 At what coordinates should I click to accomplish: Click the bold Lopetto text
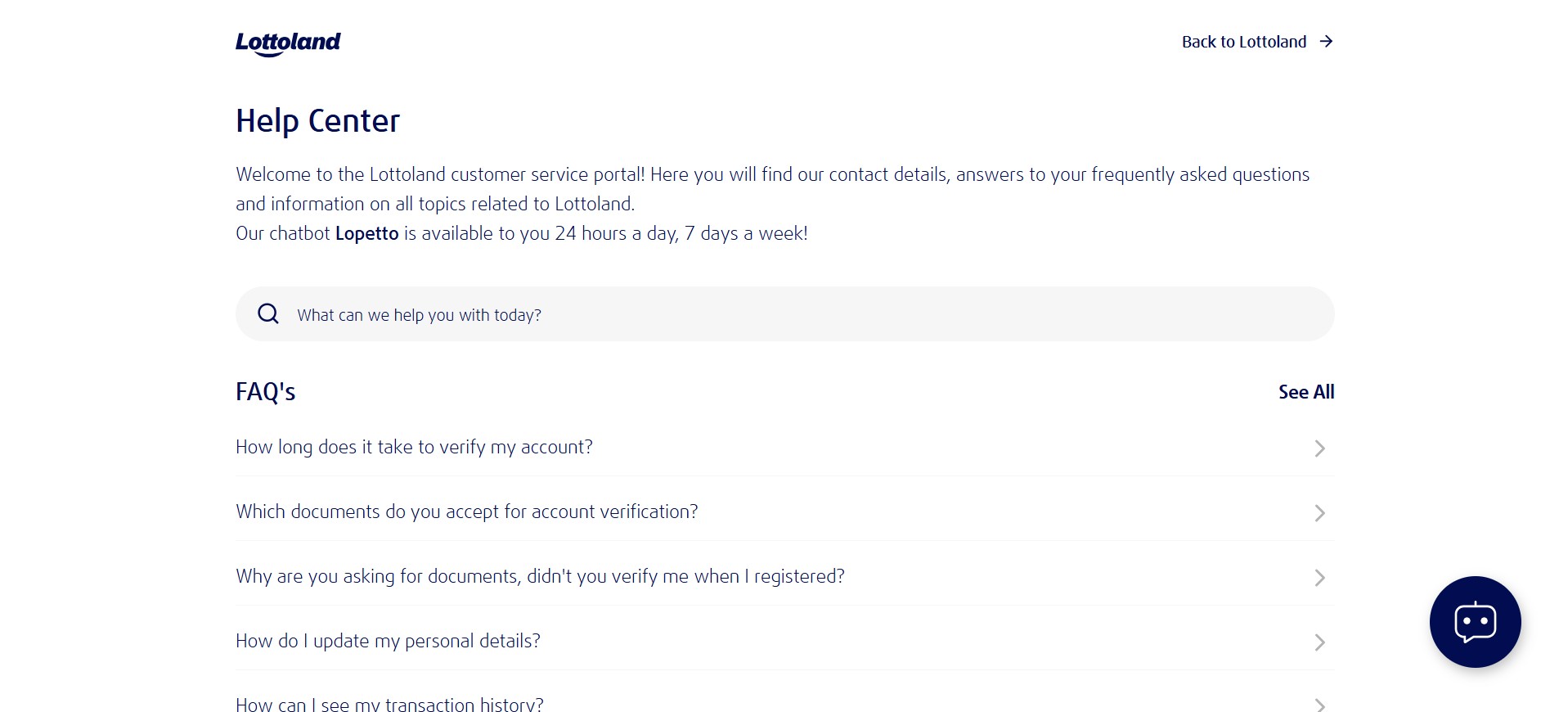(x=366, y=233)
